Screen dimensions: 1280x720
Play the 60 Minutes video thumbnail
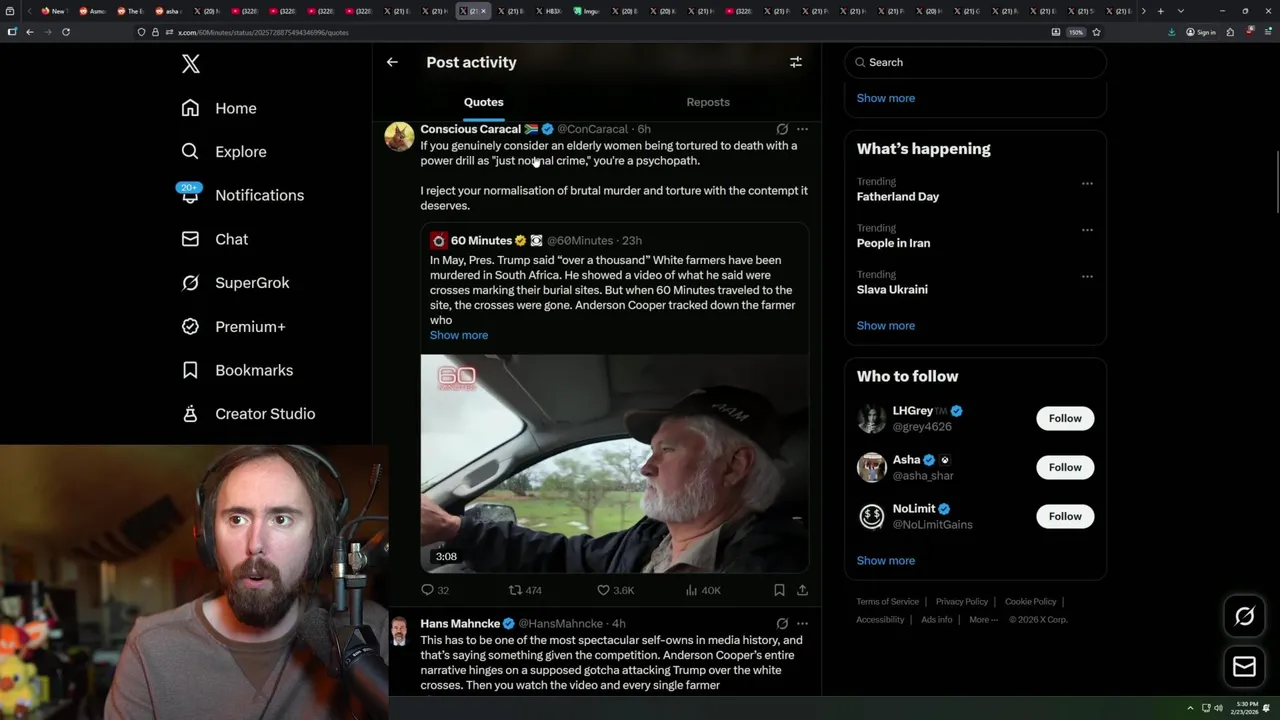[614, 463]
